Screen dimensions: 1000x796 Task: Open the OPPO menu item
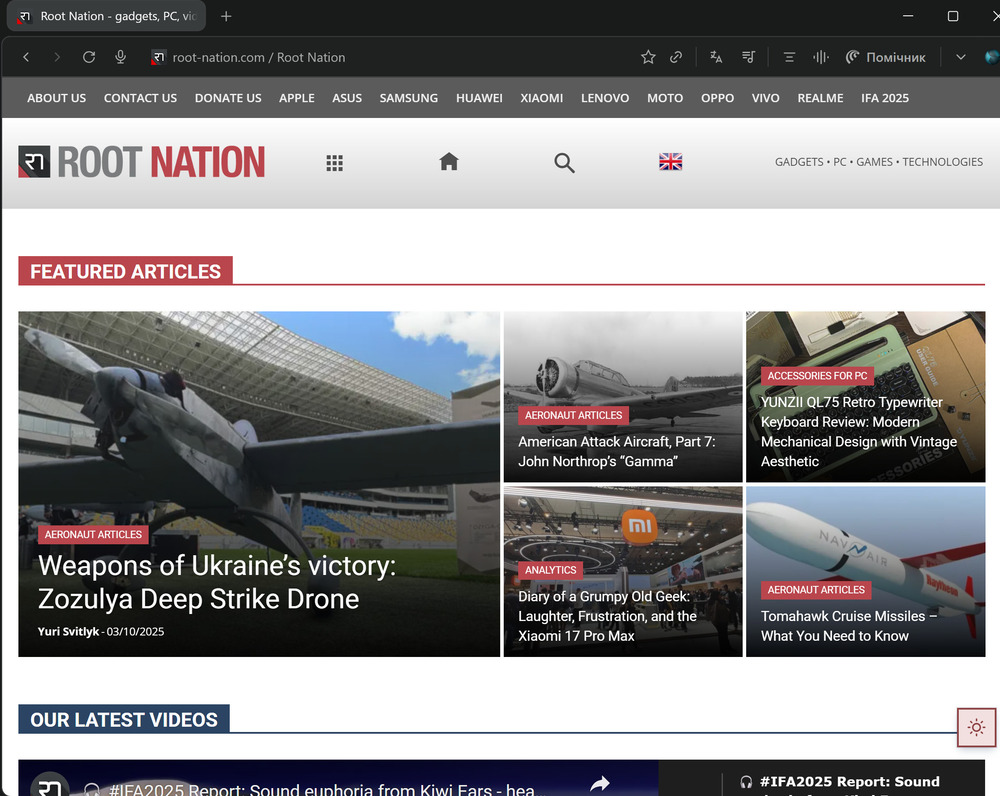coord(717,98)
